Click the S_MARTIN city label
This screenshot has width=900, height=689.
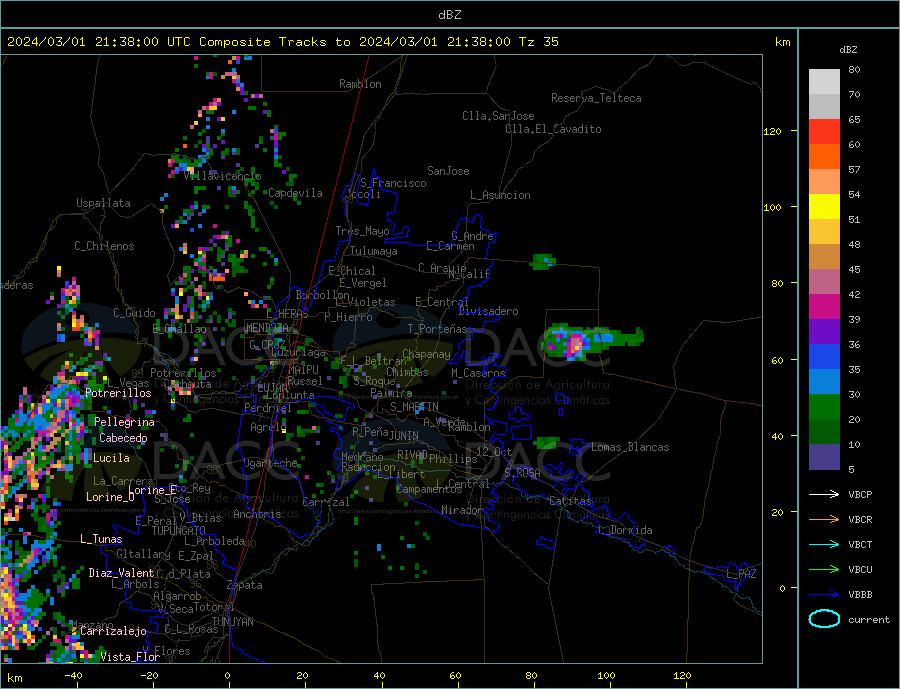coord(414,407)
